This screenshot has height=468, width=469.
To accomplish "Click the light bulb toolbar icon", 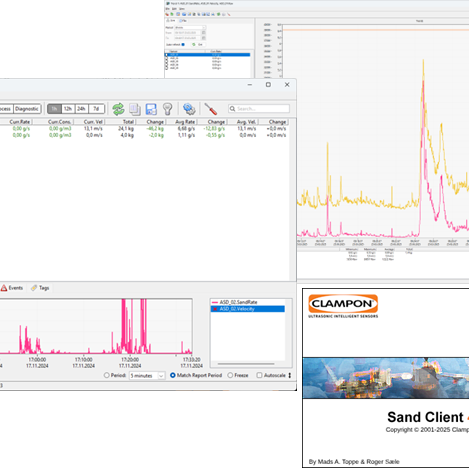I will pos(168,109).
